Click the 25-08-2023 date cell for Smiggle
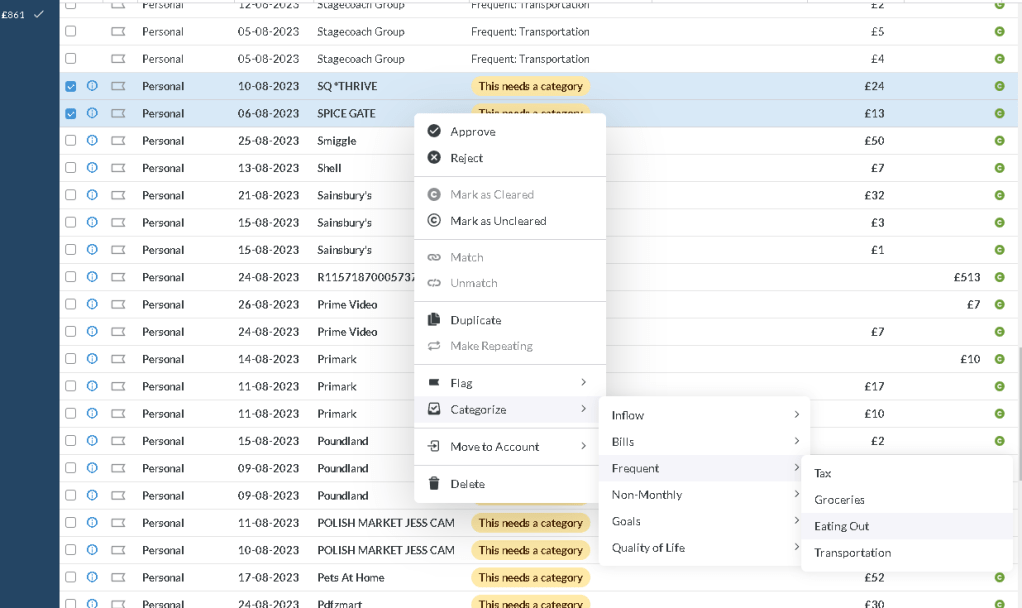 click(x=269, y=141)
